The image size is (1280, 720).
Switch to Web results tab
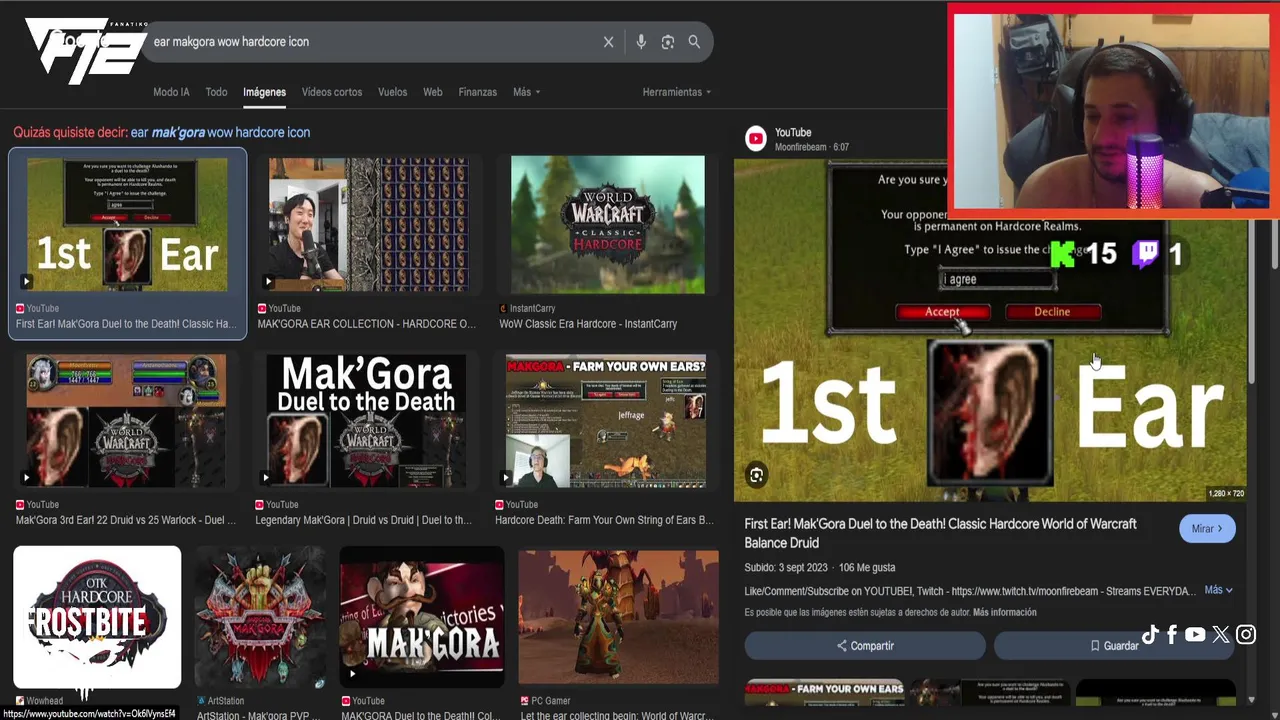point(432,92)
